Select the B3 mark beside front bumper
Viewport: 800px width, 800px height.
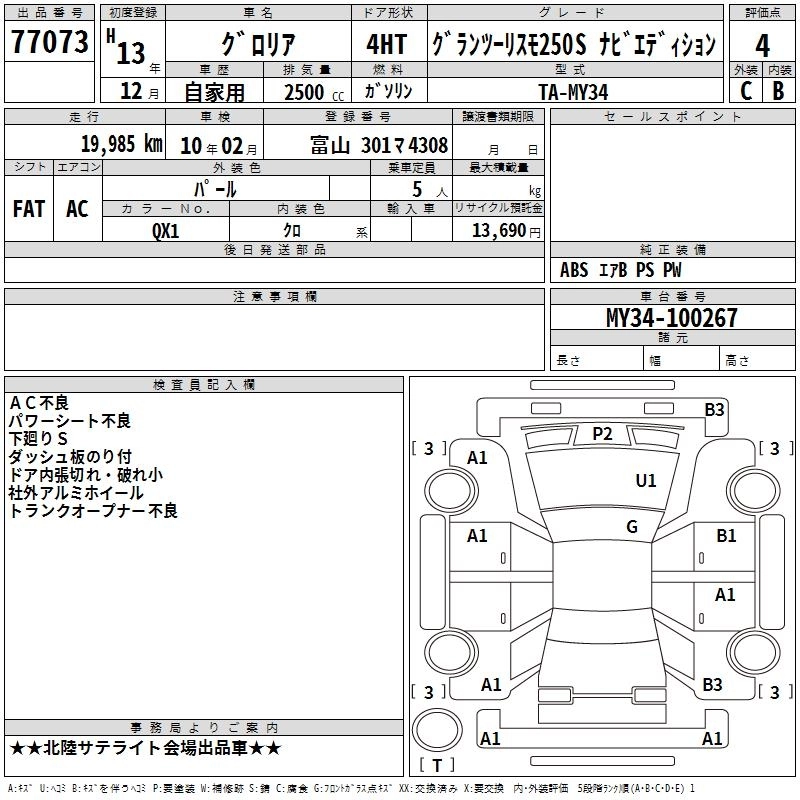(x=714, y=410)
